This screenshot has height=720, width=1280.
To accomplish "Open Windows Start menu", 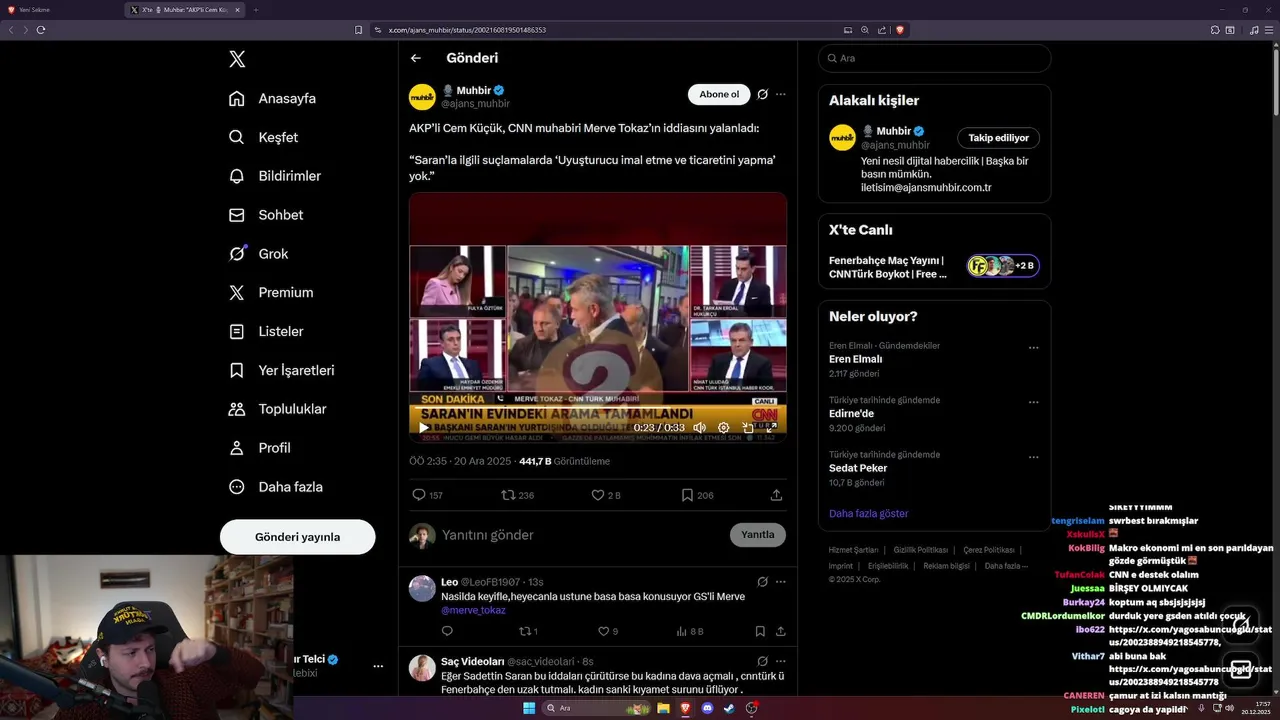I will coord(528,708).
